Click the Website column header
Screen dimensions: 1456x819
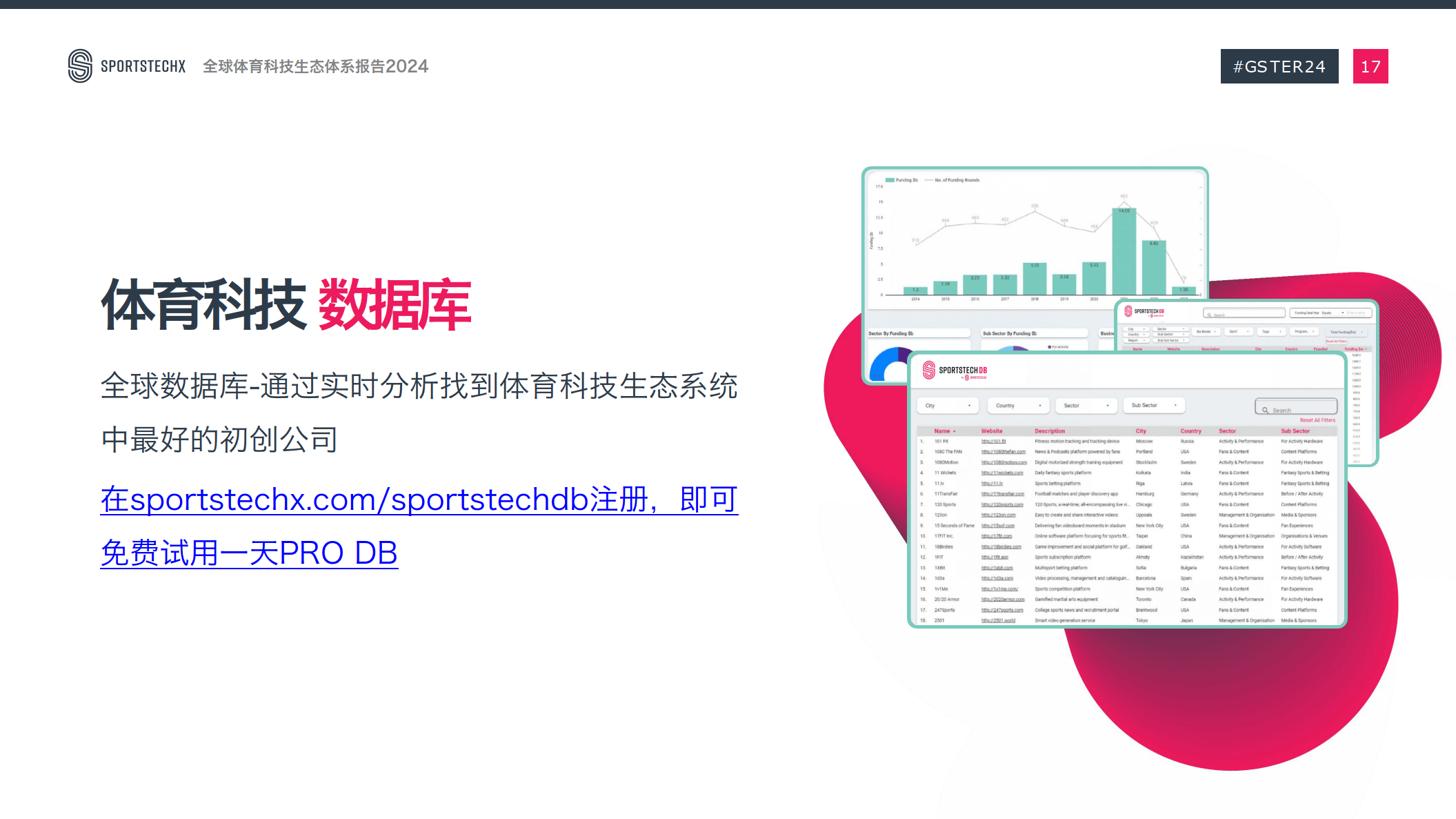point(992,431)
